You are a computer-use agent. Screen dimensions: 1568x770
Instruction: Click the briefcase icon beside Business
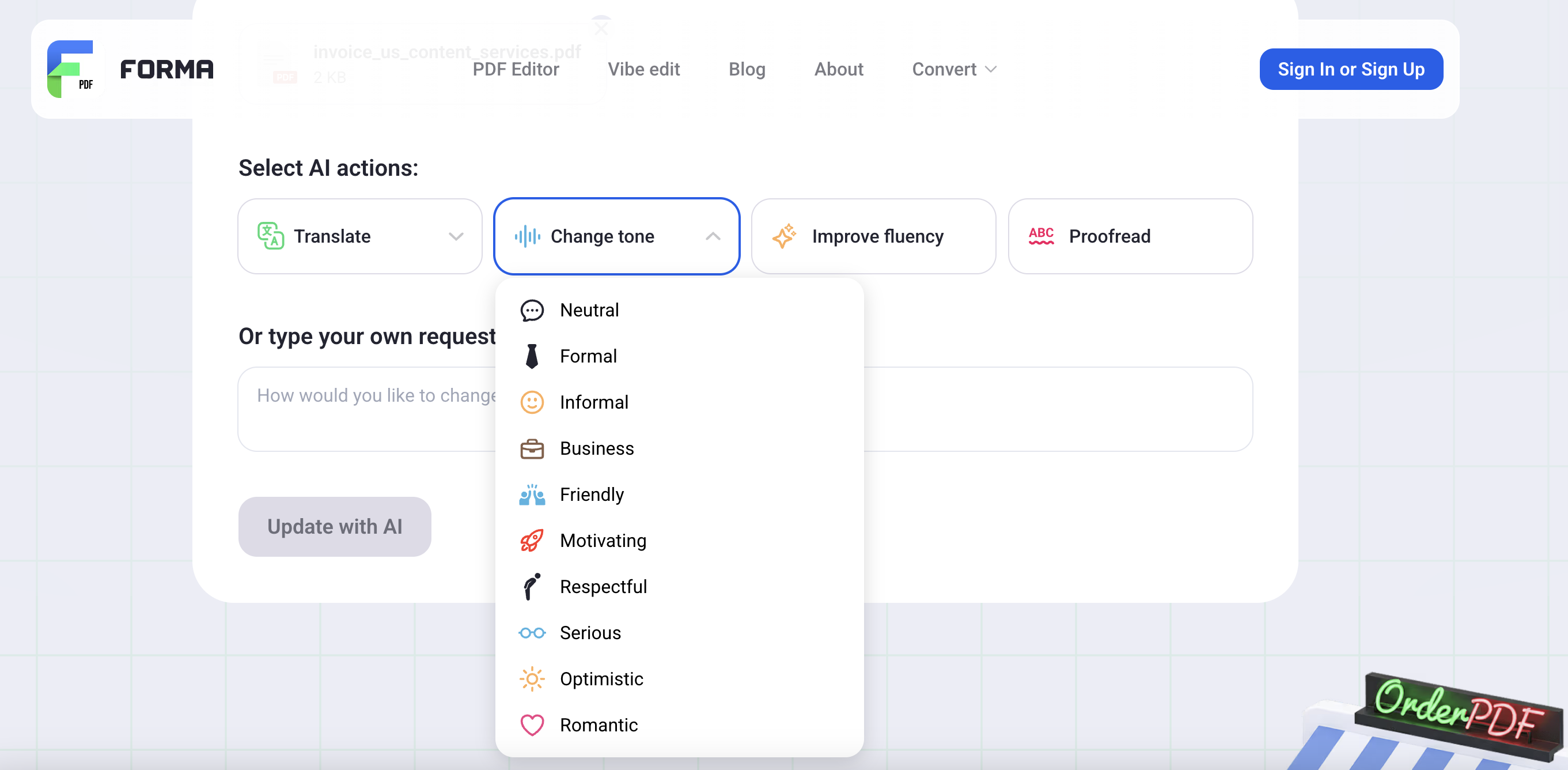531,449
